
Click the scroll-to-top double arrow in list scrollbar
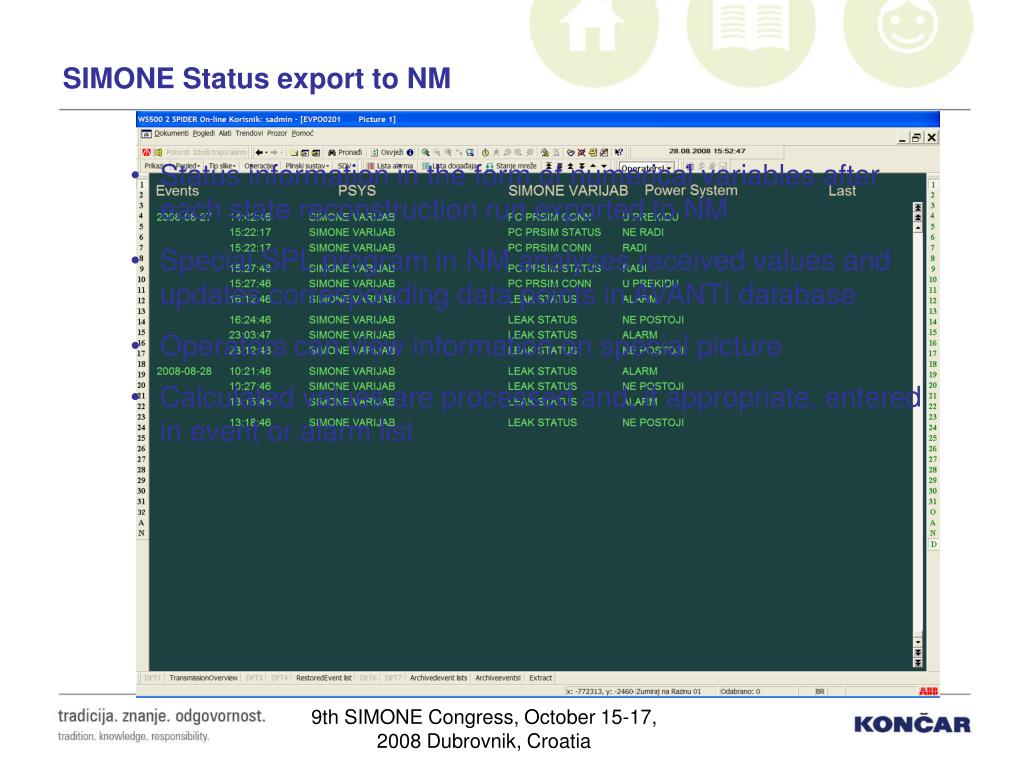pos(918,207)
